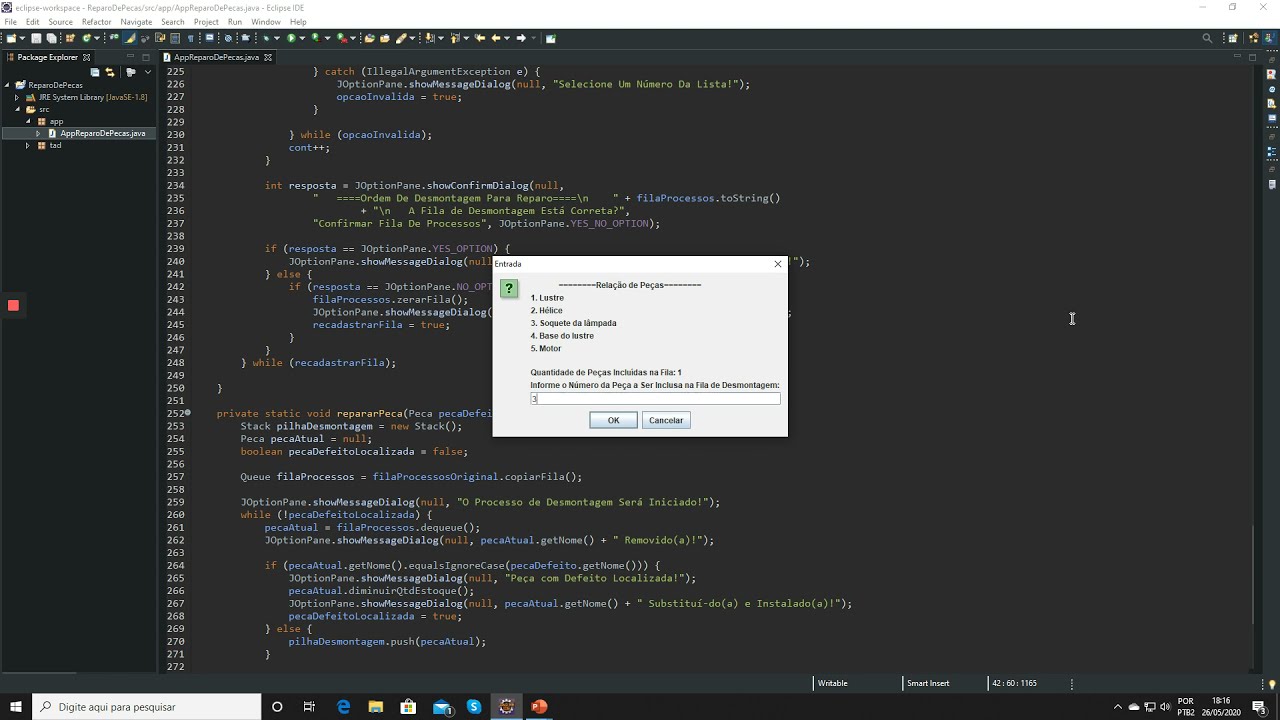Click the Next Annotation icon
The image size is (1280, 720).
428,38
